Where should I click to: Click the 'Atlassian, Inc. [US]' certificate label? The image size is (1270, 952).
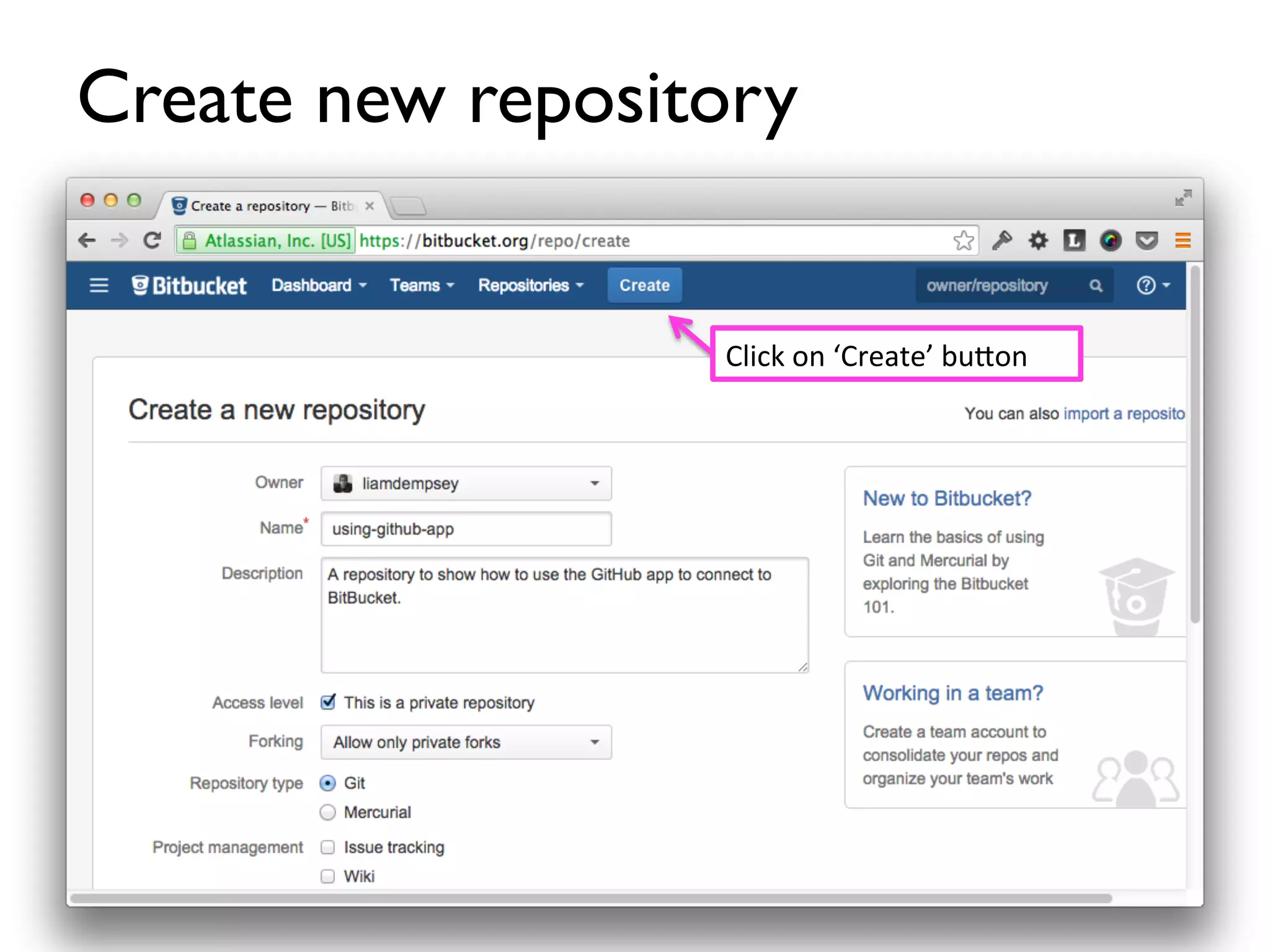point(278,240)
